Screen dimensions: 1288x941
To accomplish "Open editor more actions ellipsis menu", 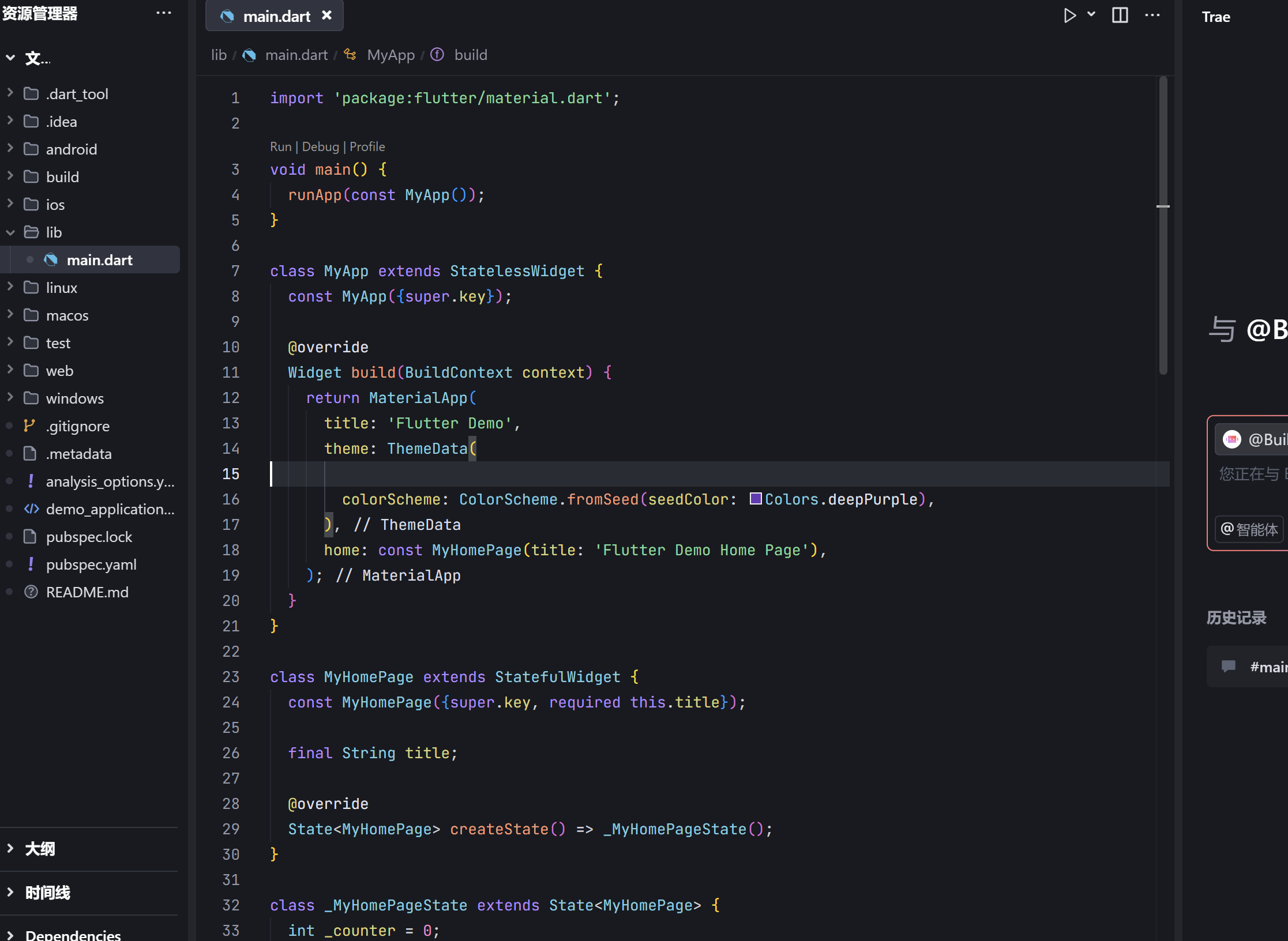I will click(1152, 16).
